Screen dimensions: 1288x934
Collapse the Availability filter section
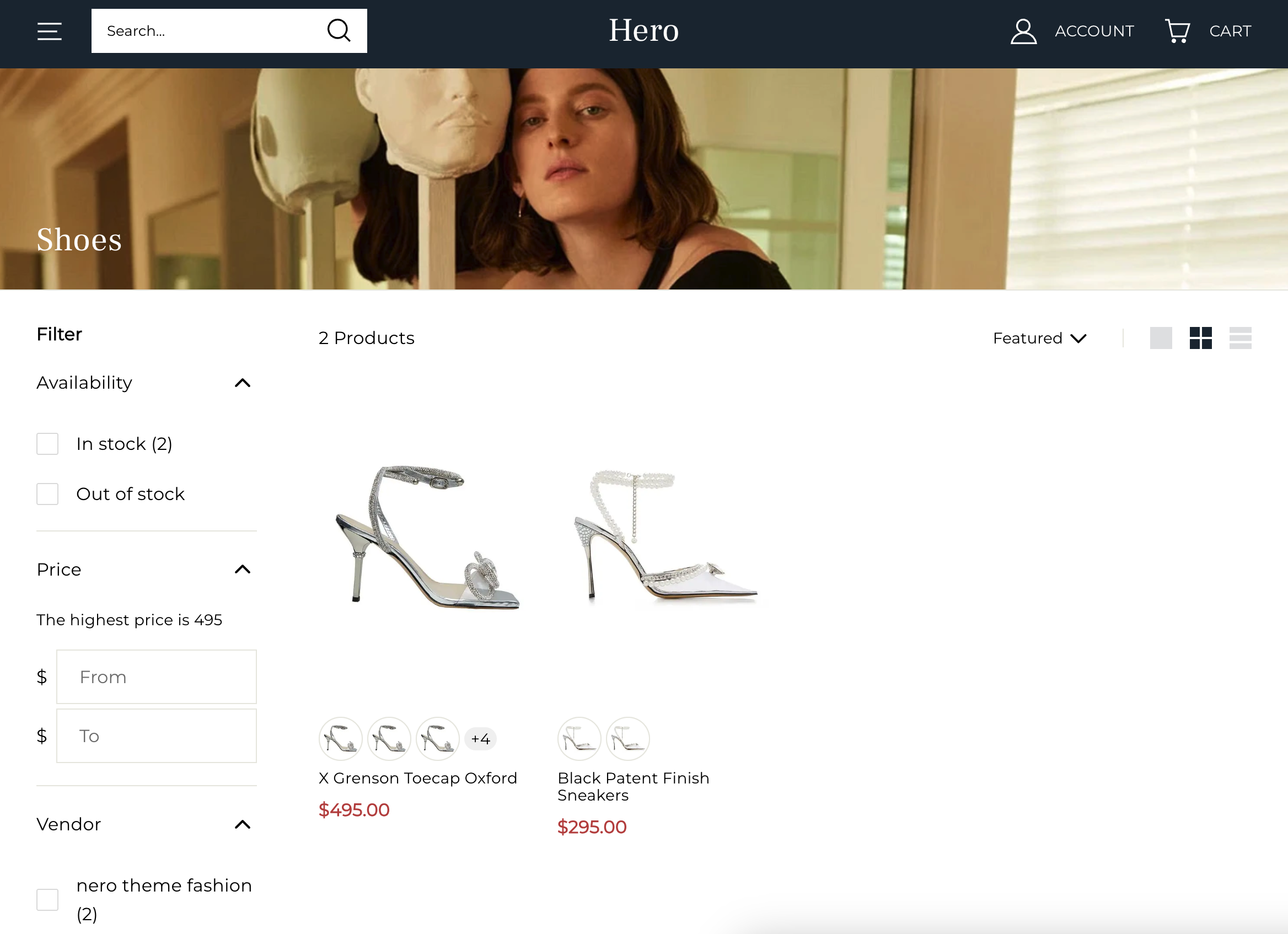243,383
